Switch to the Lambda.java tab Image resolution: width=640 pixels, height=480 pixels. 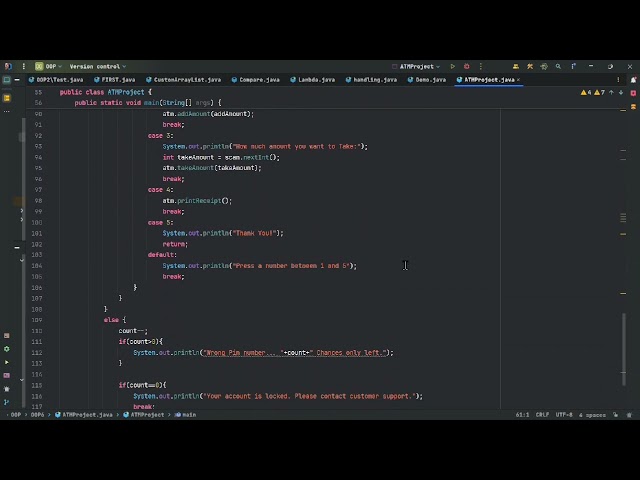[x=313, y=80]
